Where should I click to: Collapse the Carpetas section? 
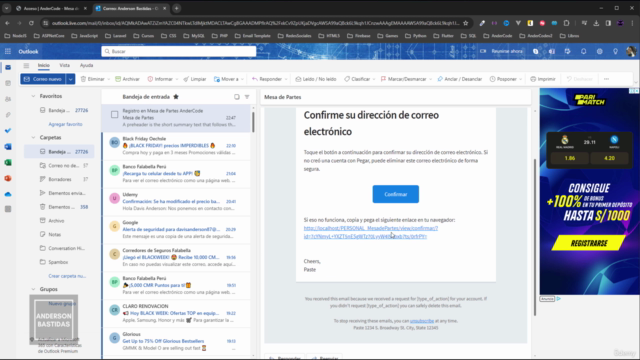click(x=33, y=138)
